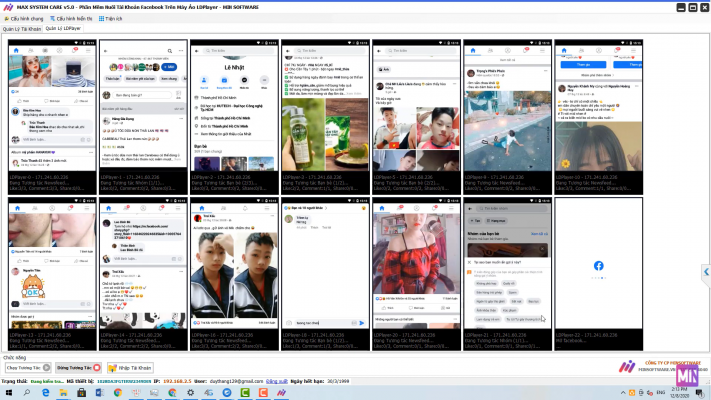This screenshot has width=711, height=400.
Task: Open the Cấu hình chung menu
Action: tap(25, 18)
